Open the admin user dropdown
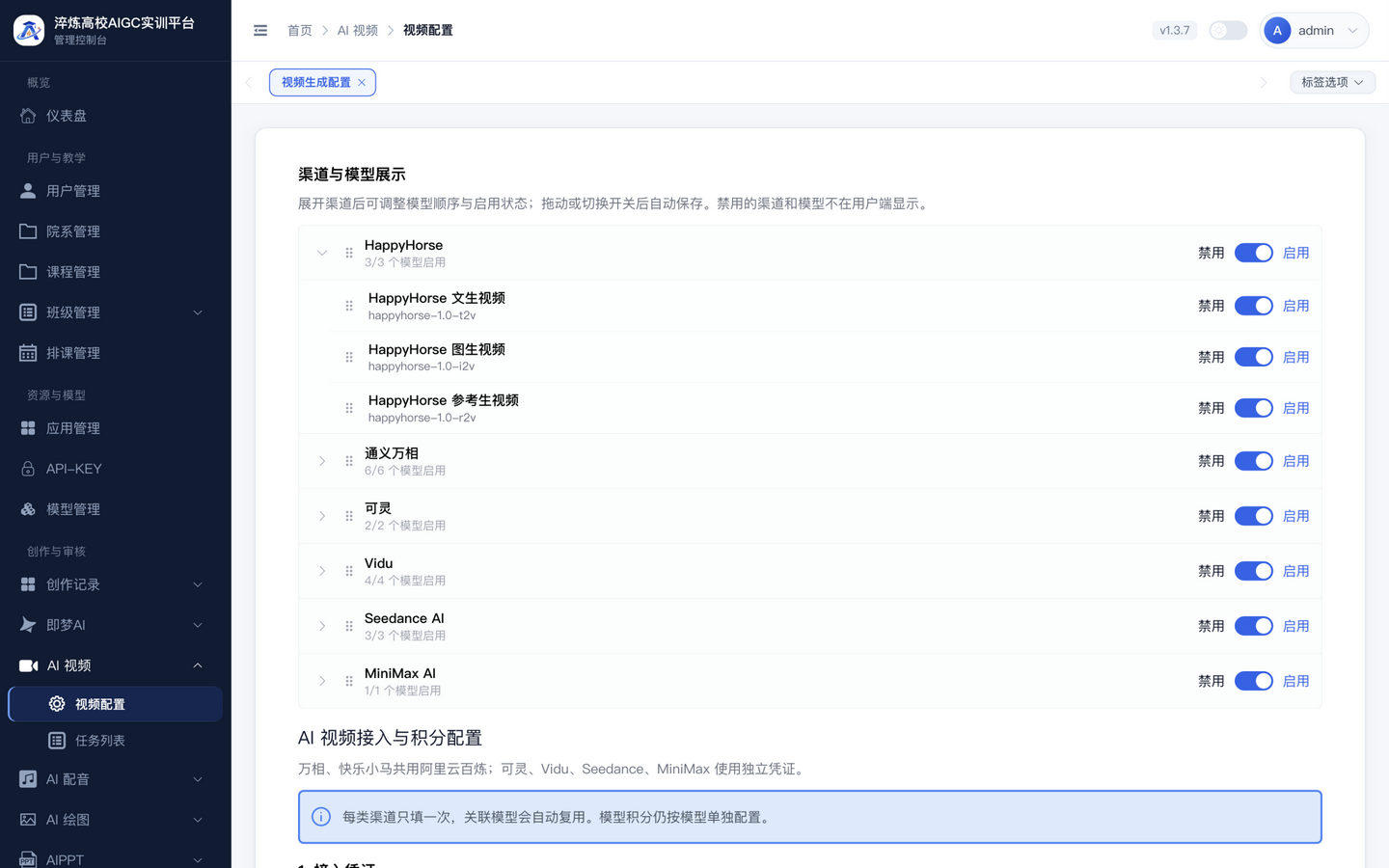The image size is (1389, 868). pos(1314,31)
